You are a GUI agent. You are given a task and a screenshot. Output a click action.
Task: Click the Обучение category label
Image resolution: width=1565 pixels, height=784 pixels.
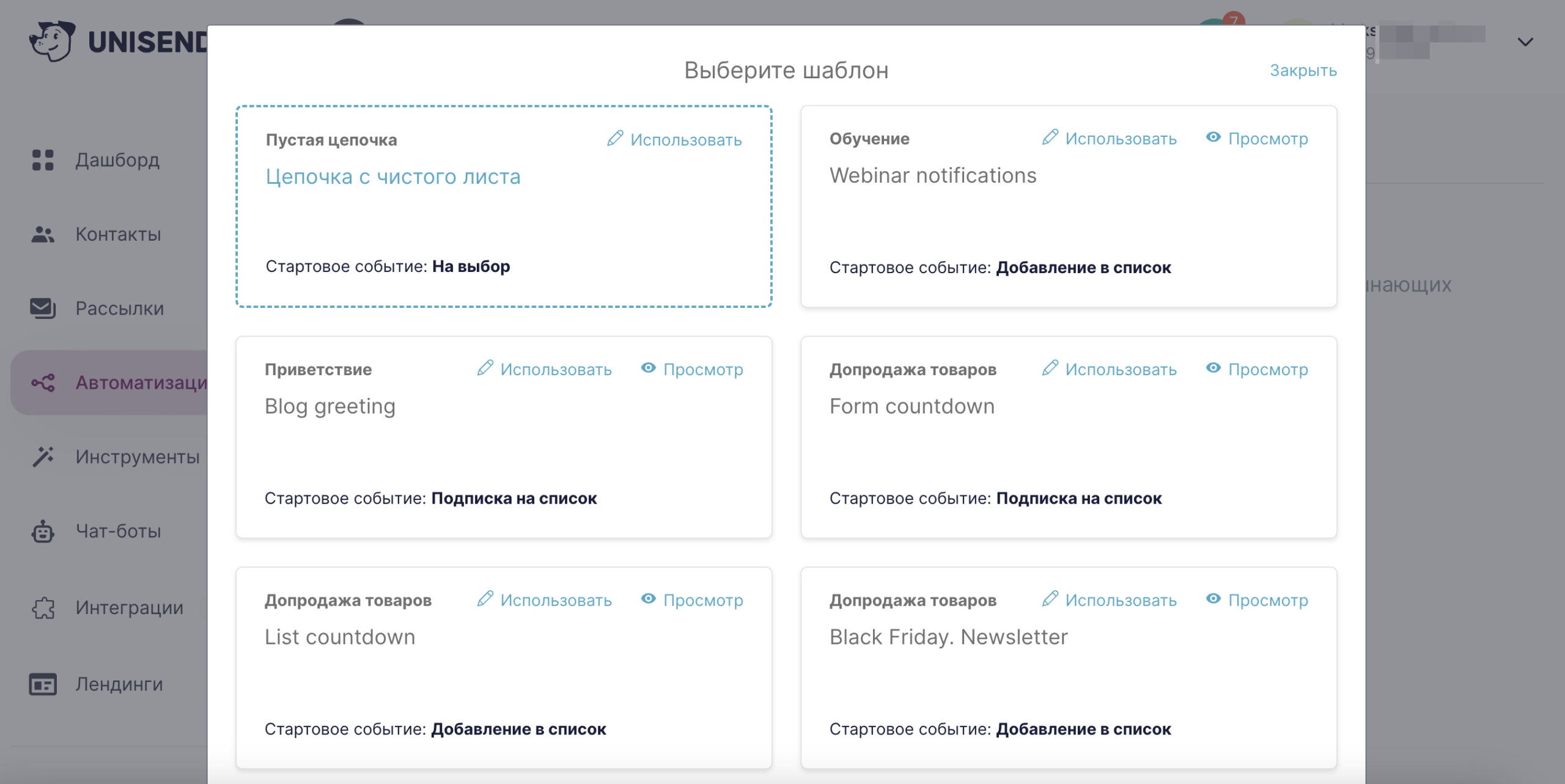(869, 139)
